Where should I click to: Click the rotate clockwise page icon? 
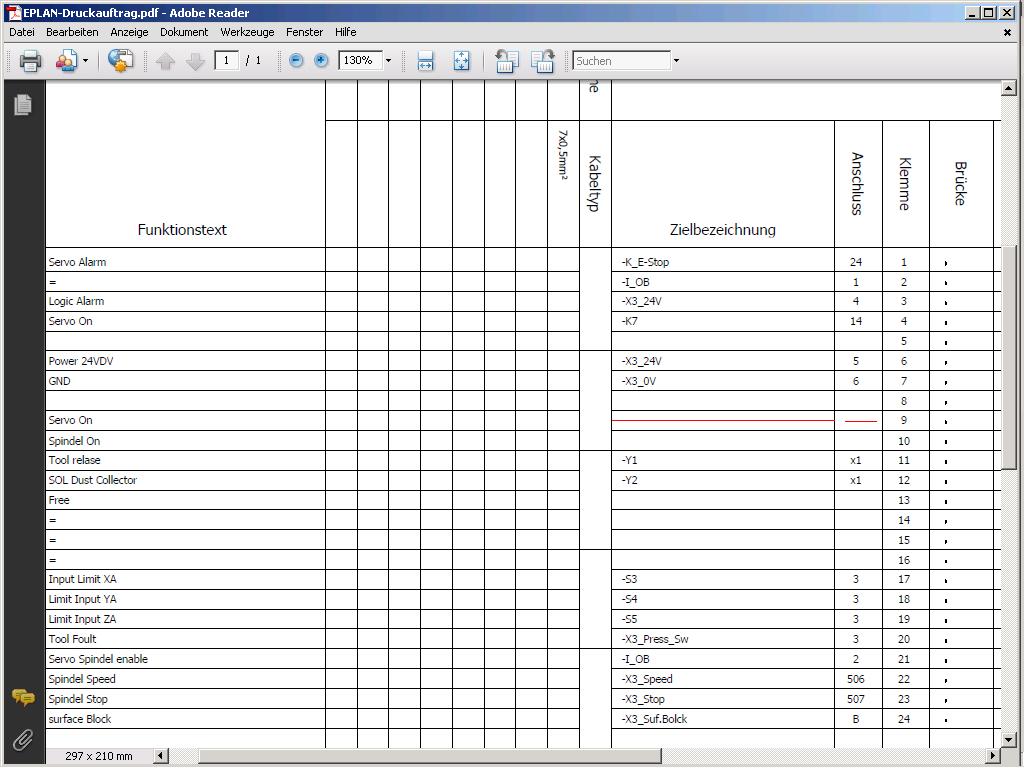(x=542, y=61)
